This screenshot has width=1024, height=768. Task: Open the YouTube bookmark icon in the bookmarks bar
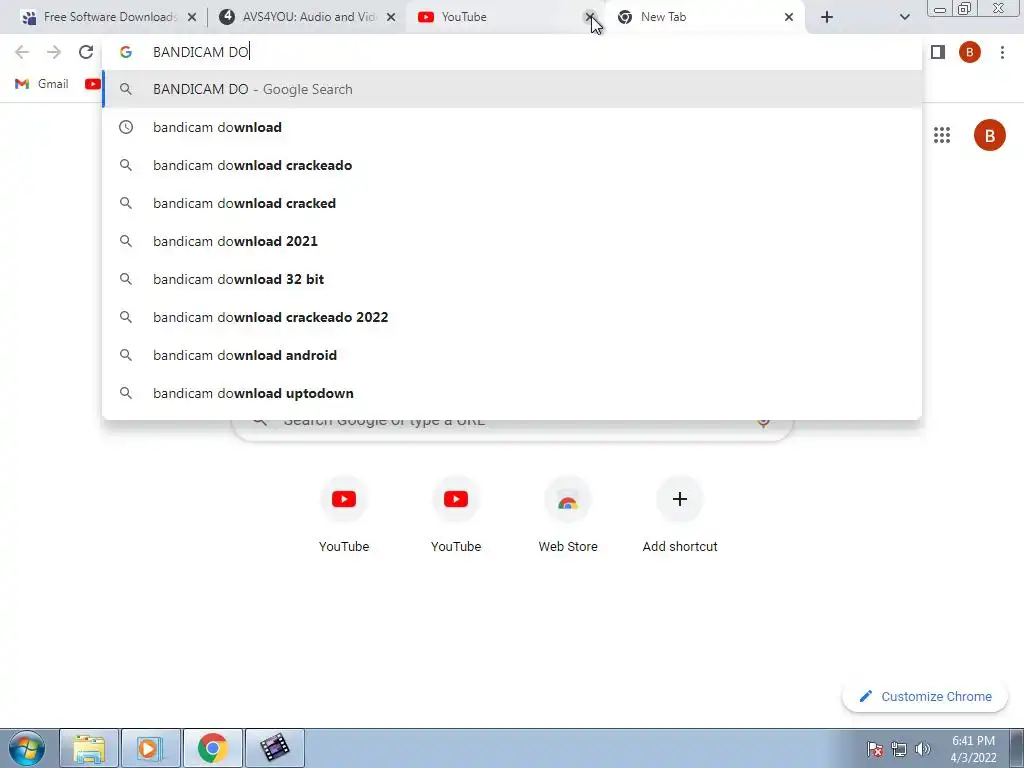pos(93,84)
